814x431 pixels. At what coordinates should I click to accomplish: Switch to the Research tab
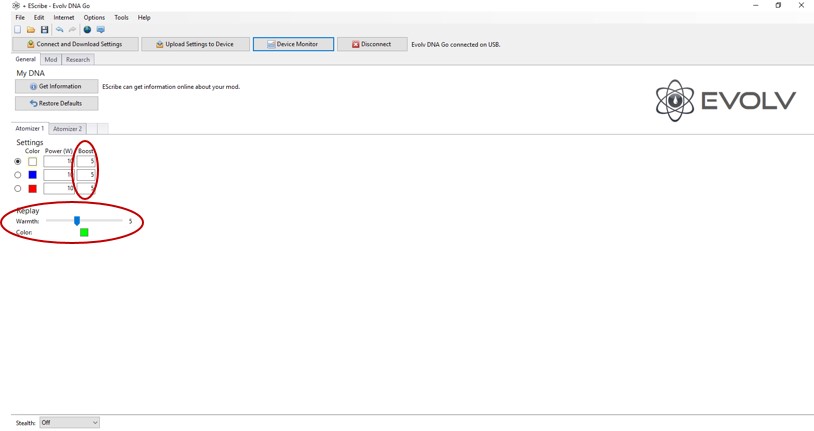78,60
